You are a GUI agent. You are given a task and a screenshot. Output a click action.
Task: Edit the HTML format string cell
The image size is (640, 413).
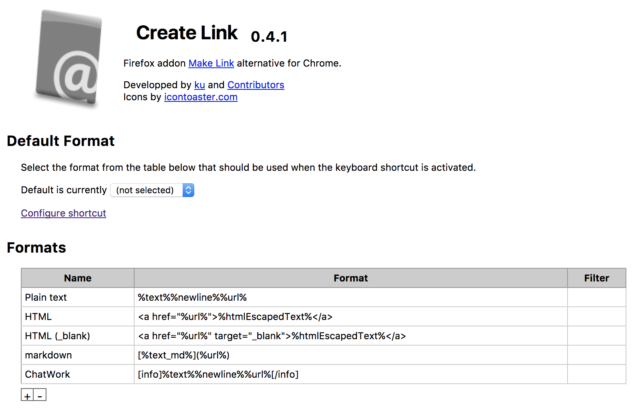tap(351, 317)
